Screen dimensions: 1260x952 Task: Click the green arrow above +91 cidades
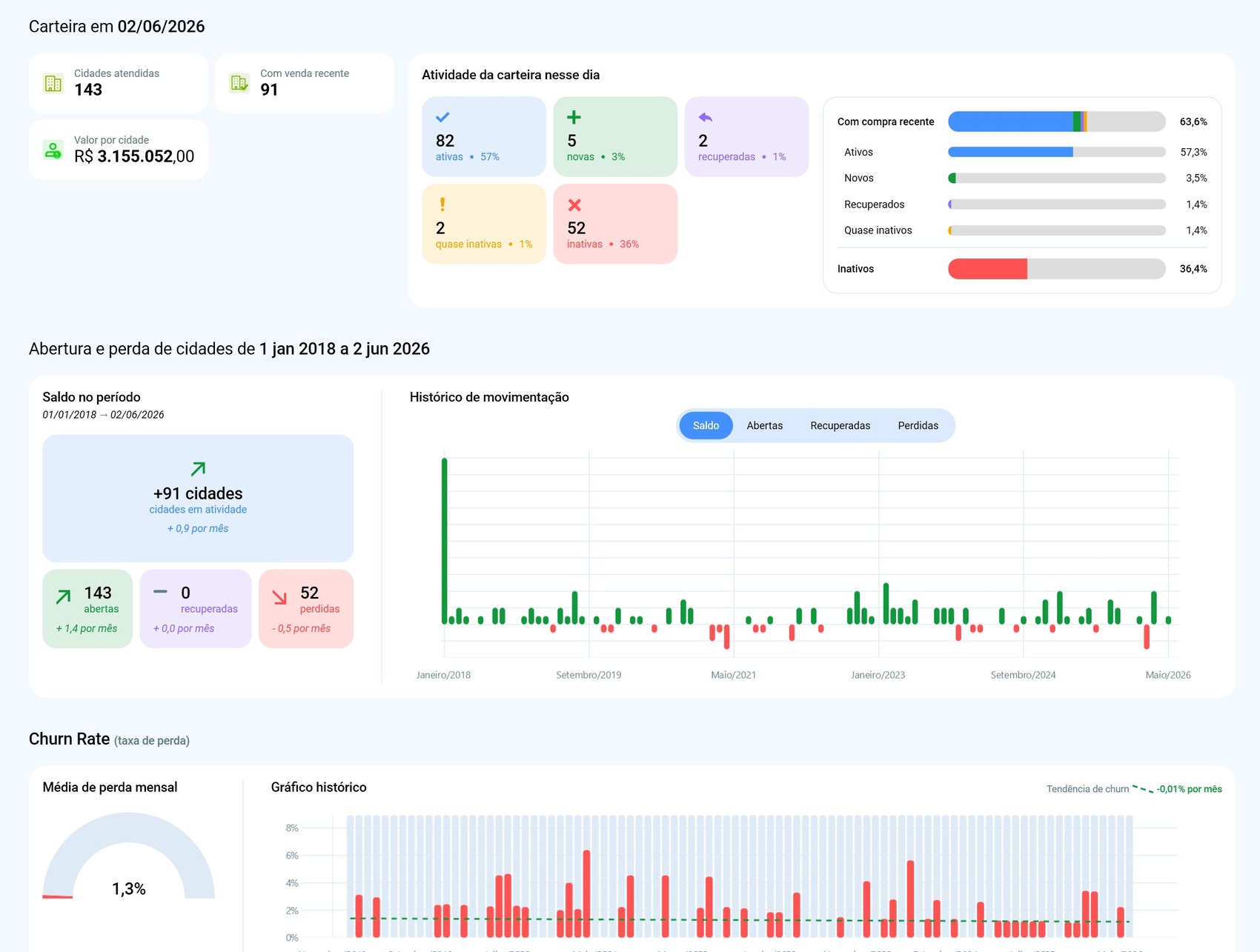coord(198,469)
